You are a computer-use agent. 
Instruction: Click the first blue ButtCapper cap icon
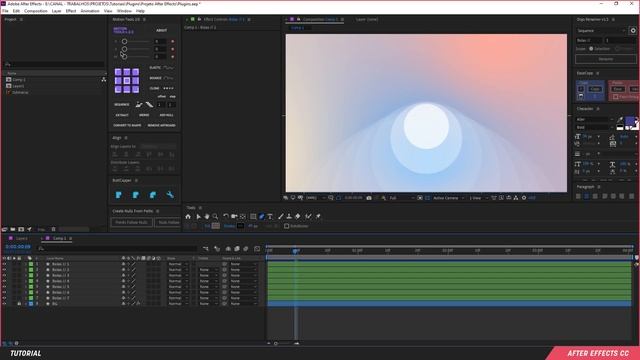tap(119, 195)
